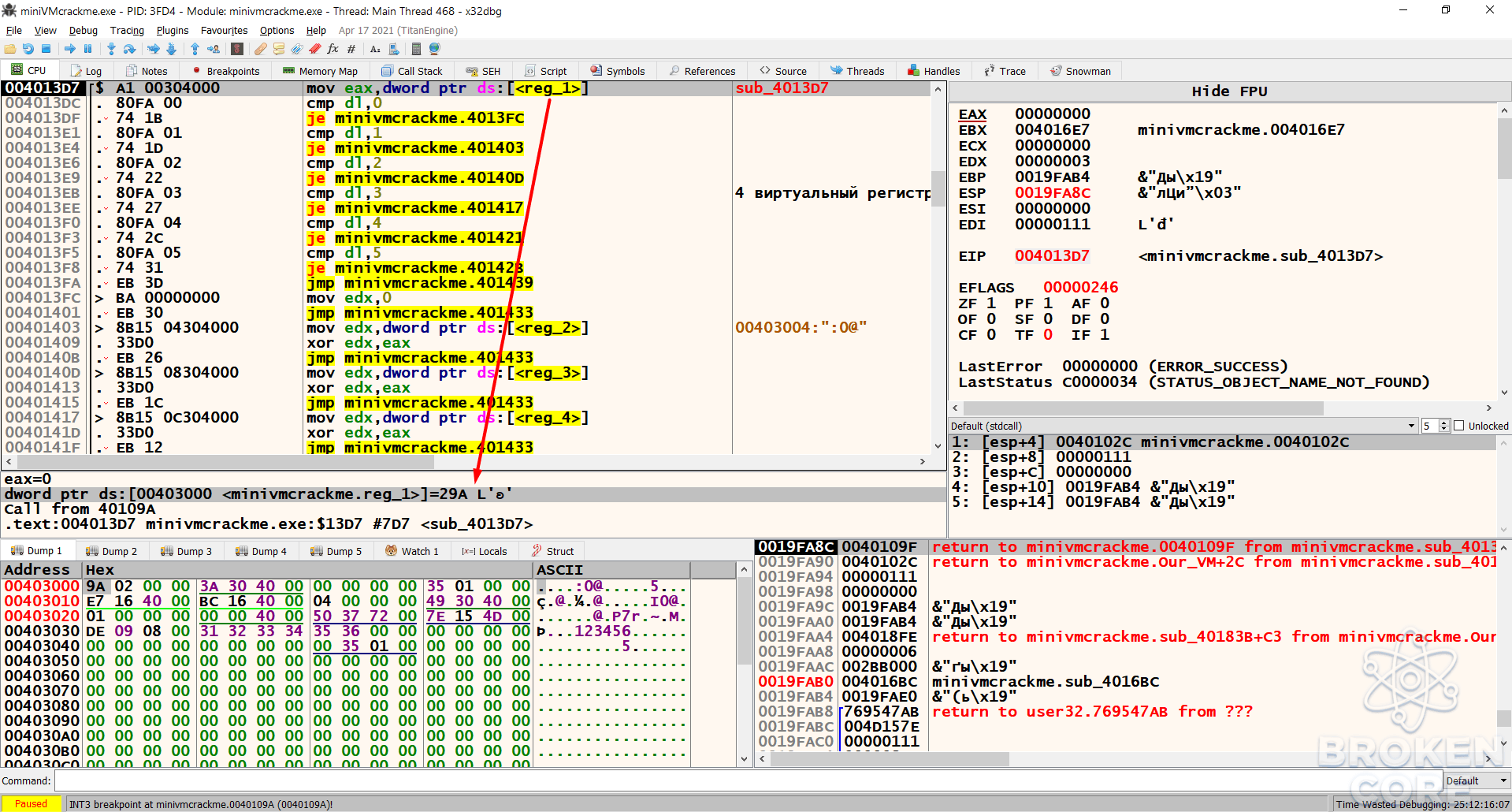Click the Command input field
Viewport: 1512px width, 812px height.
(748, 780)
